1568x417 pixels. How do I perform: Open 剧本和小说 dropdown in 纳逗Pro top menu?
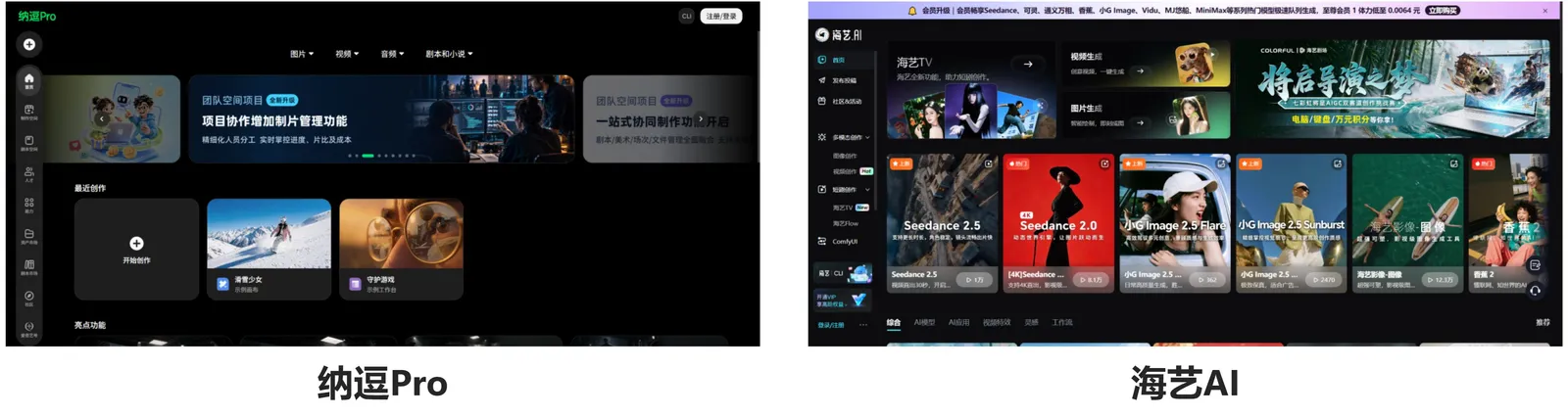coord(449,54)
